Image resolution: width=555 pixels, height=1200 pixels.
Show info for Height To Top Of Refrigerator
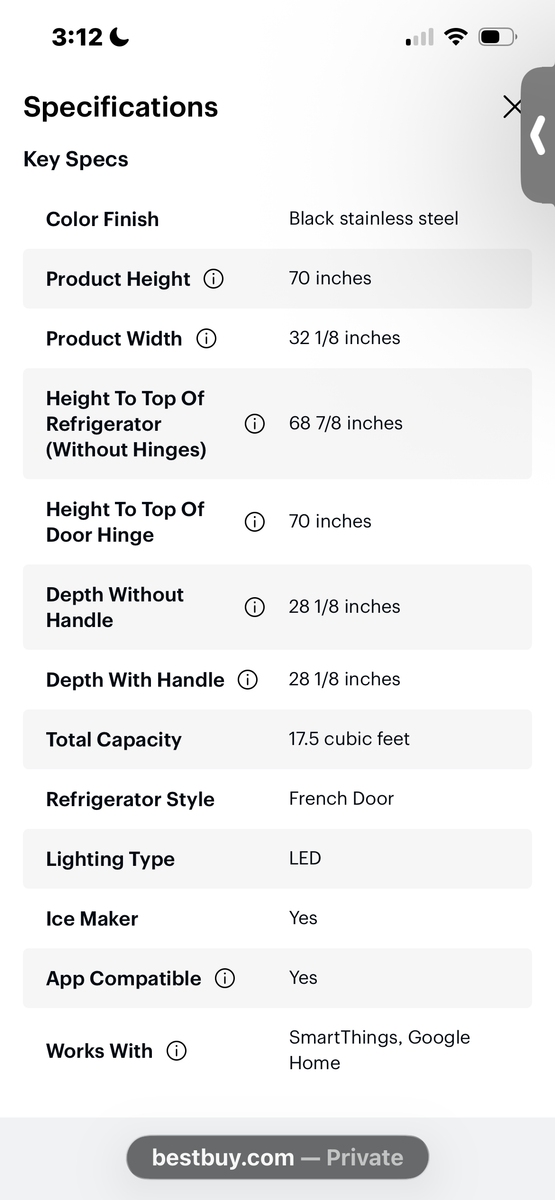click(x=255, y=424)
